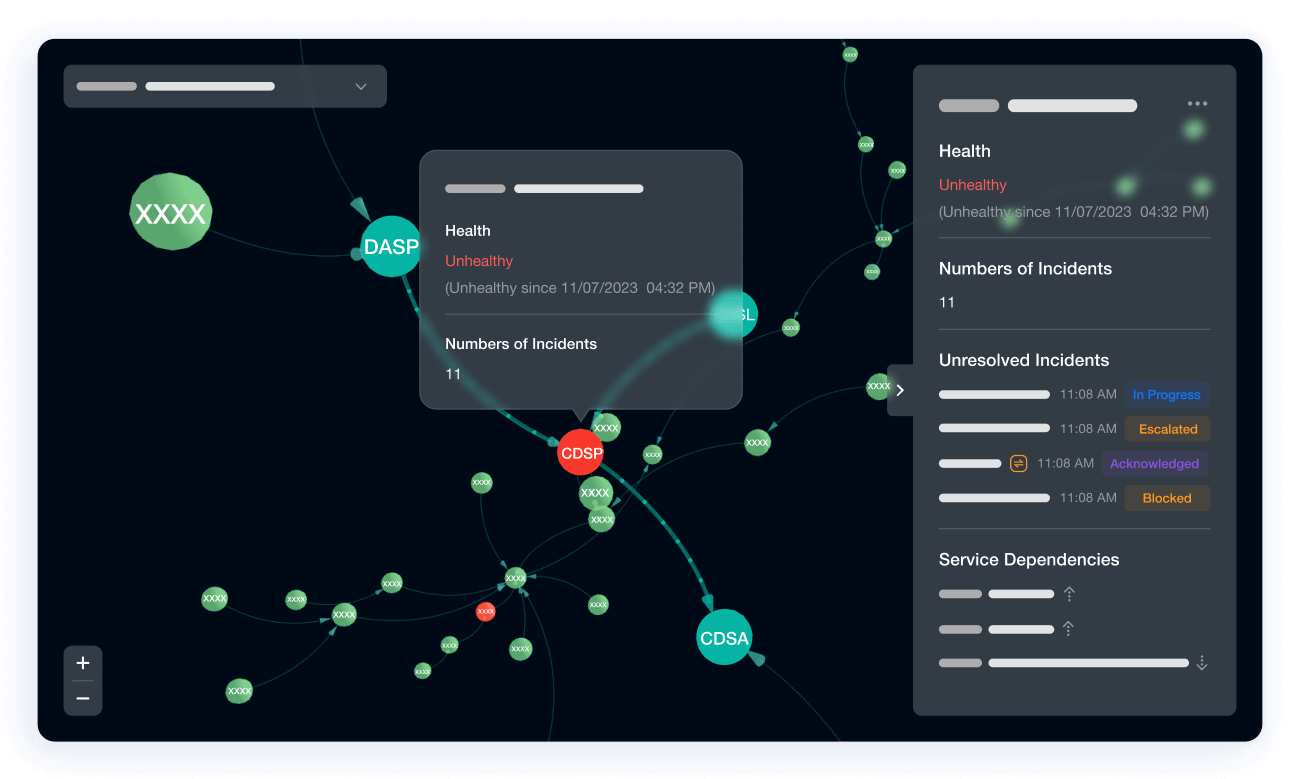Click the zoom out minus button

(x=83, y=698)
